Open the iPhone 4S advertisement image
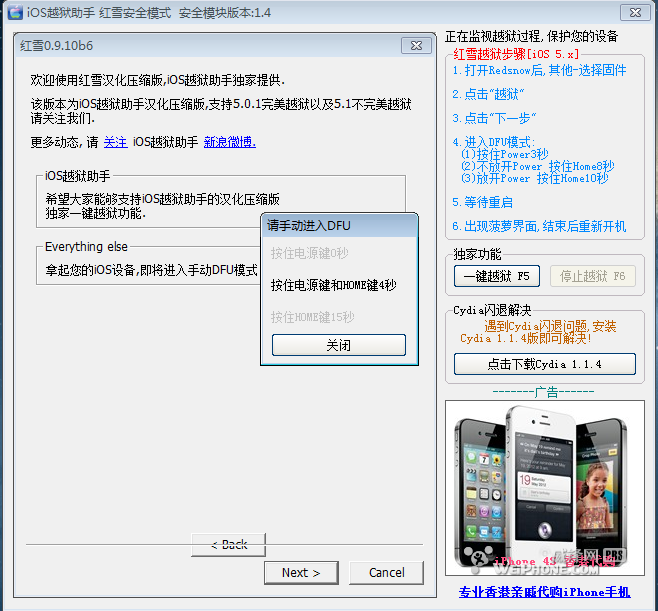Screen dimensions: 658x611 pos(545,488)
